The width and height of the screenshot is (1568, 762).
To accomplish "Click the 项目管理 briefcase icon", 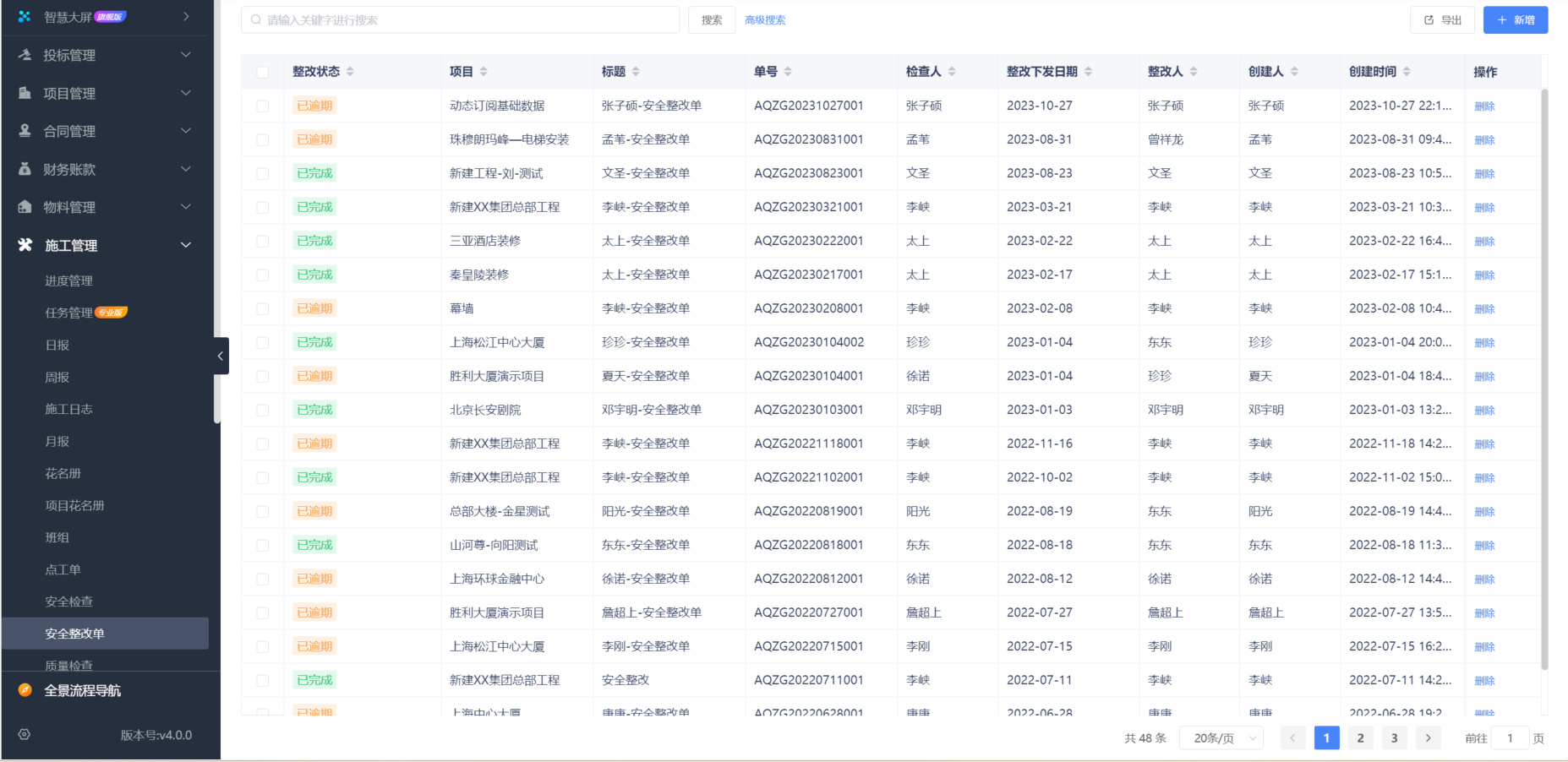I will pos(24,93).
